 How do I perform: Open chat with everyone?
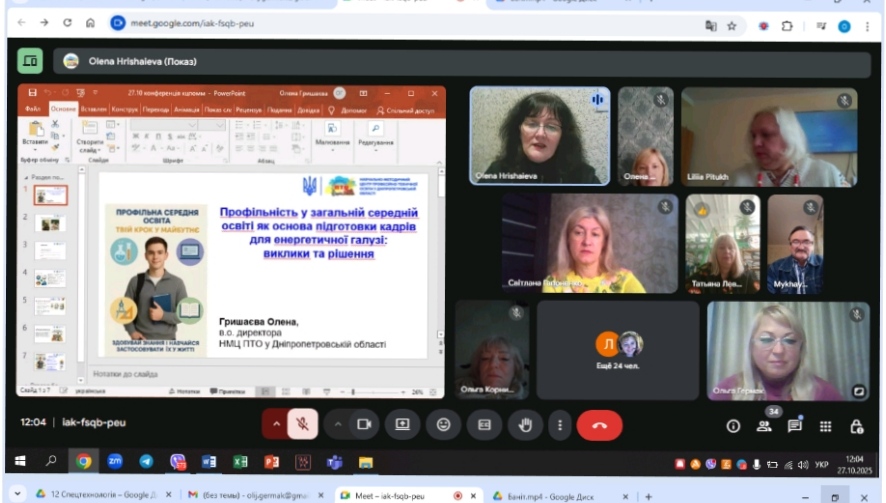coord(794,426)
